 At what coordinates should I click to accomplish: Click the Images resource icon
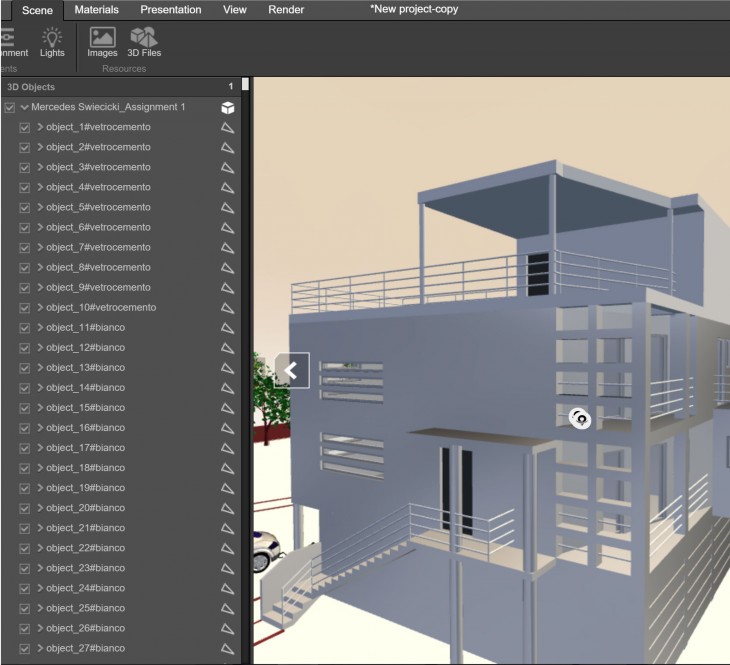click(102, 42)
